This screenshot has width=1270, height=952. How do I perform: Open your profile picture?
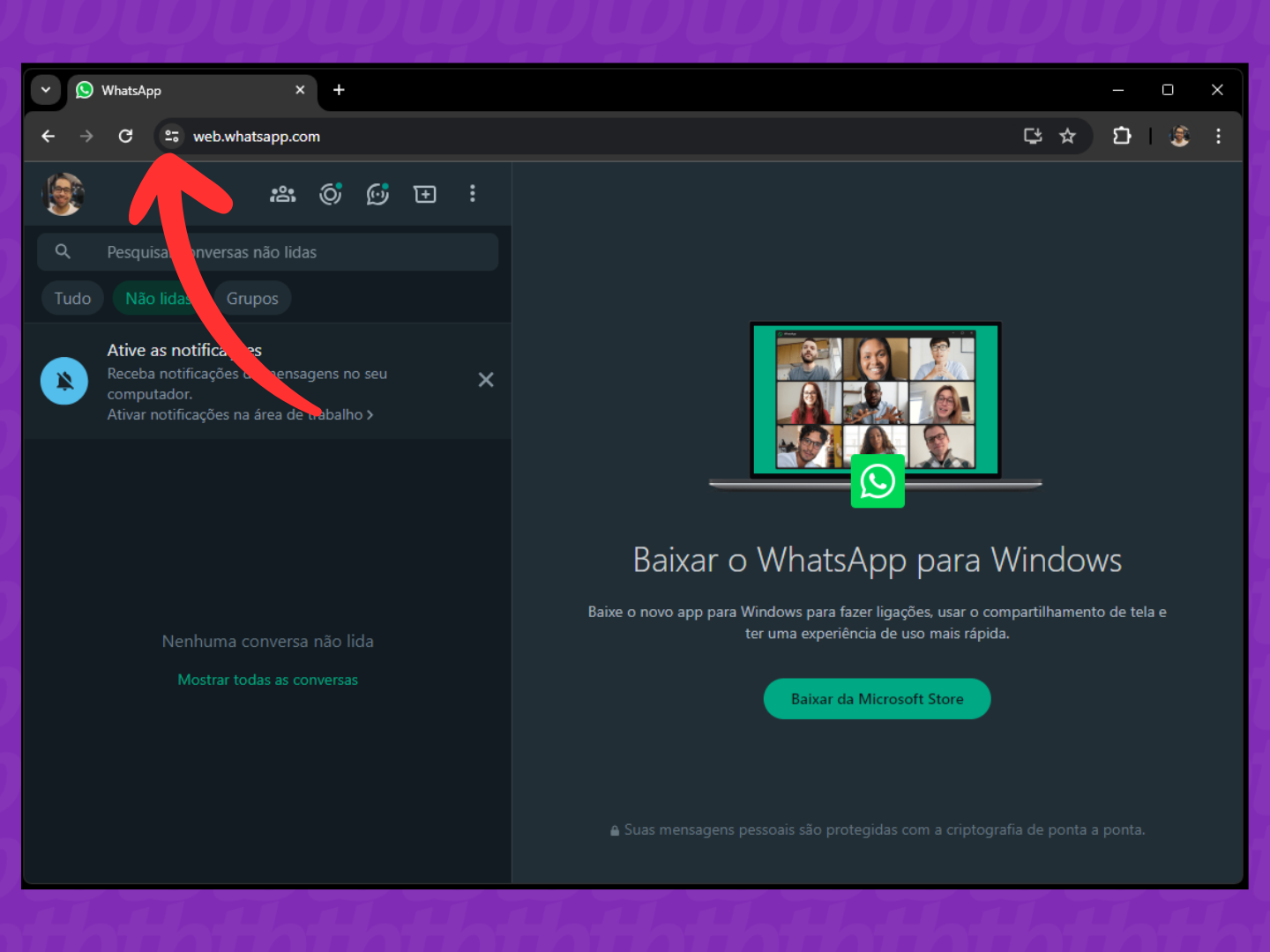[x=63, y=194]
